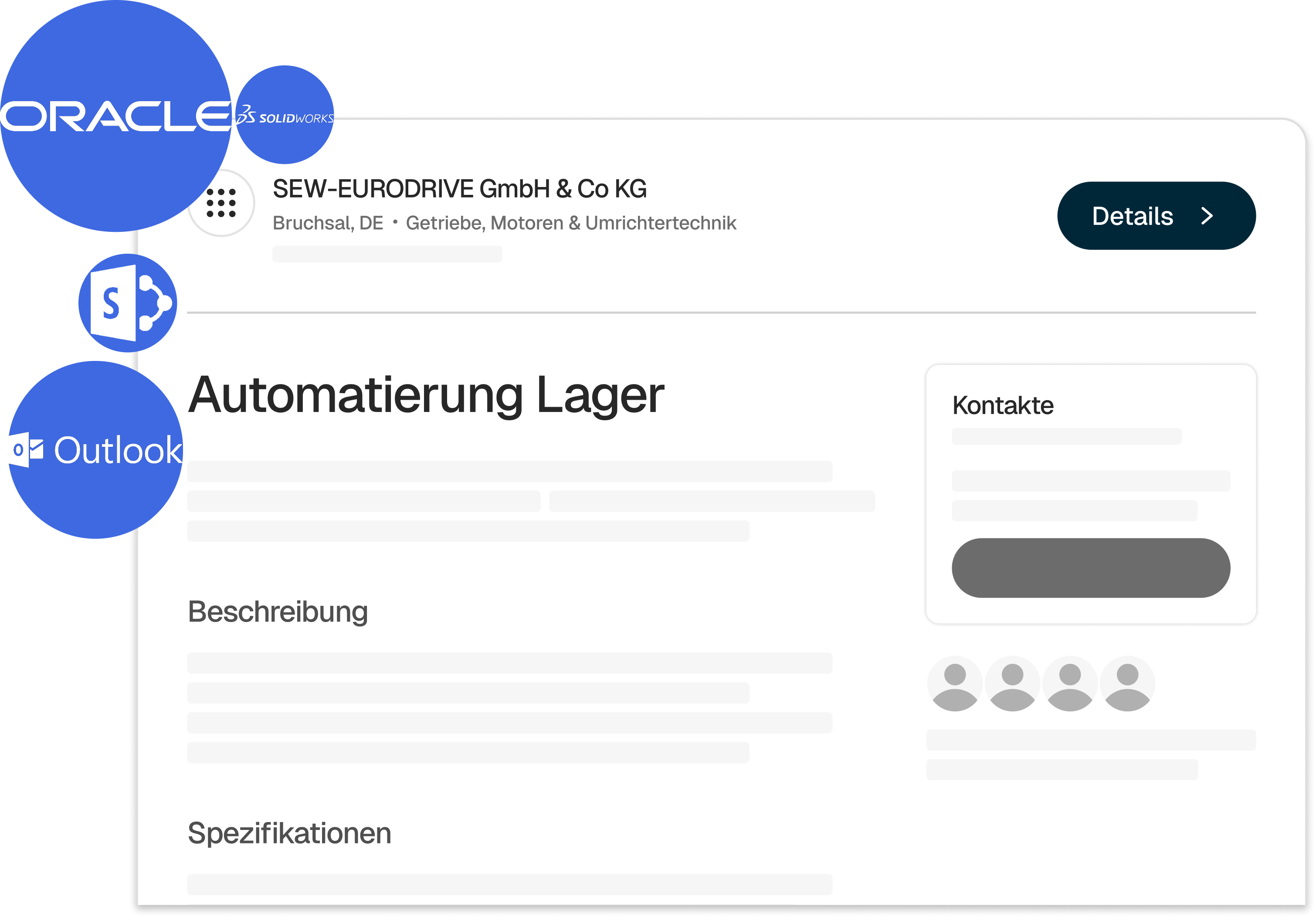Click SEW-EURODRIVE GmbH & Co KG name
Image resolution: width=1316 pixels, height=918 pixels.
pos(460,189)
